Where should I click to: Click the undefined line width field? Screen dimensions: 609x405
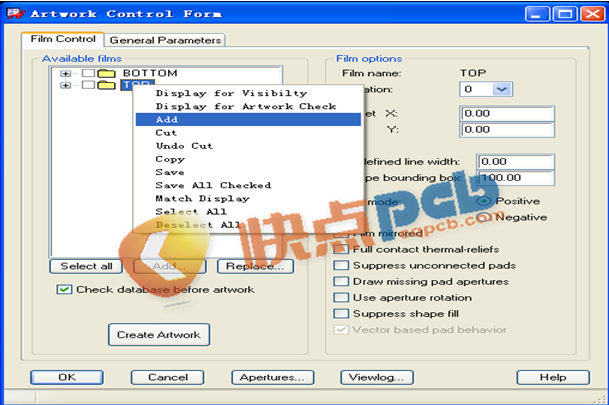tap(515, 162)
